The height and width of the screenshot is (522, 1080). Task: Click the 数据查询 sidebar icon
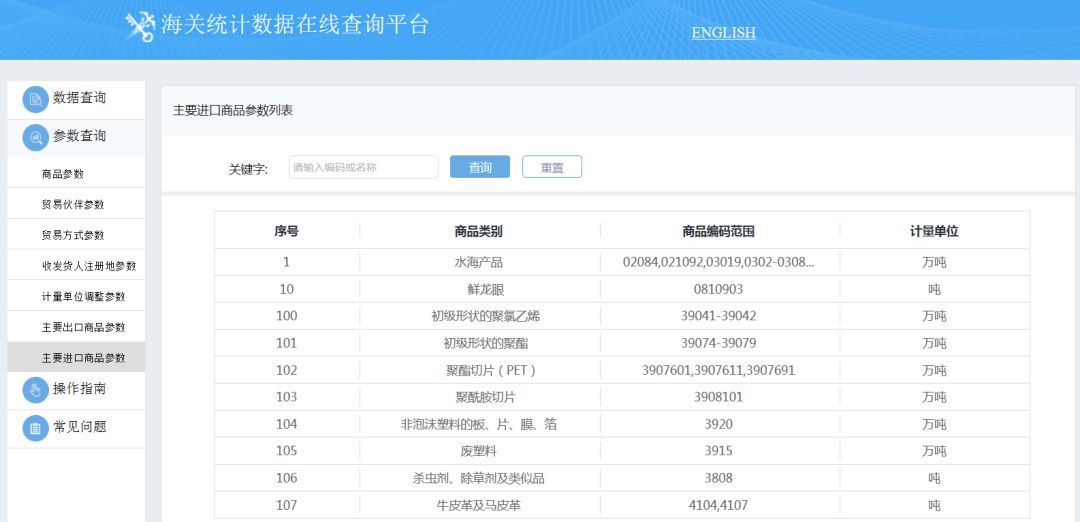pos(35,99)
